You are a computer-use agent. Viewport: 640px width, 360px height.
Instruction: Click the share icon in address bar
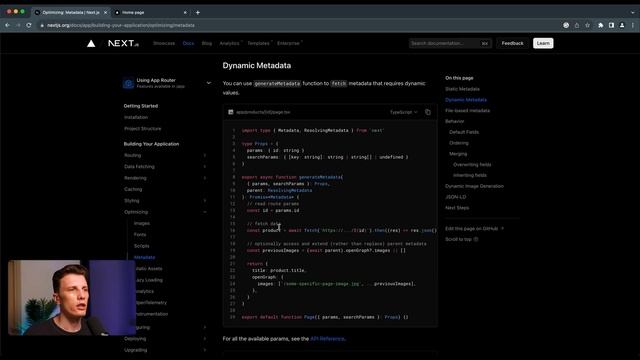577,25
